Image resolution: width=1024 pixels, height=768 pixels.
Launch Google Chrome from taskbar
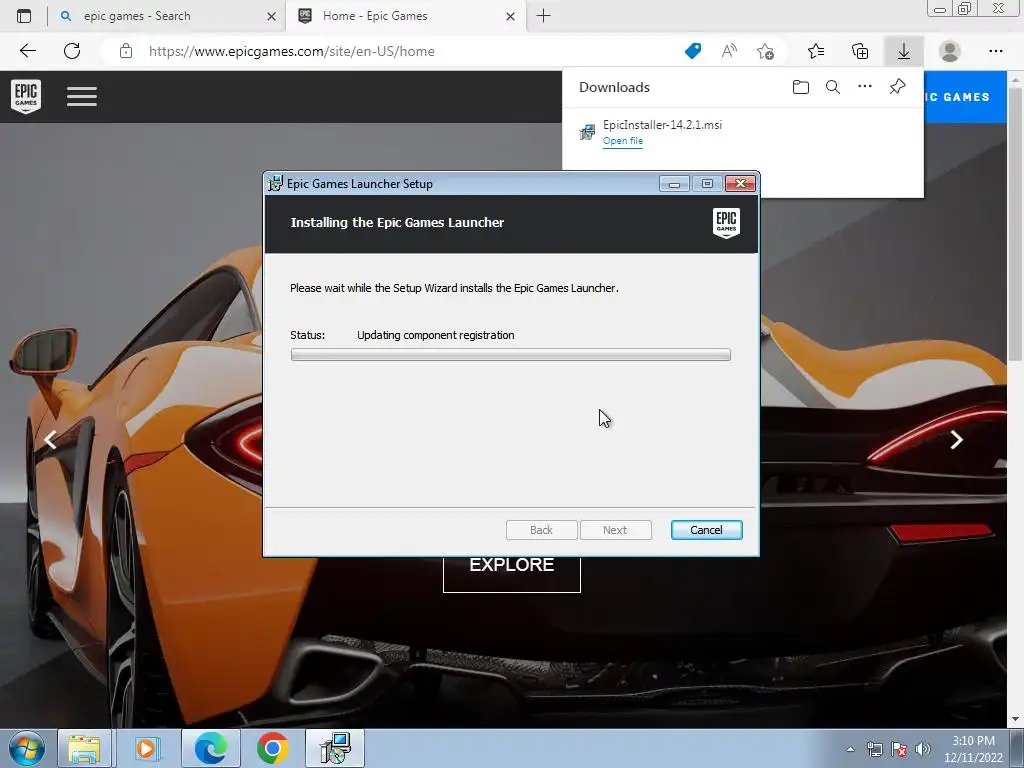(273, 748)
